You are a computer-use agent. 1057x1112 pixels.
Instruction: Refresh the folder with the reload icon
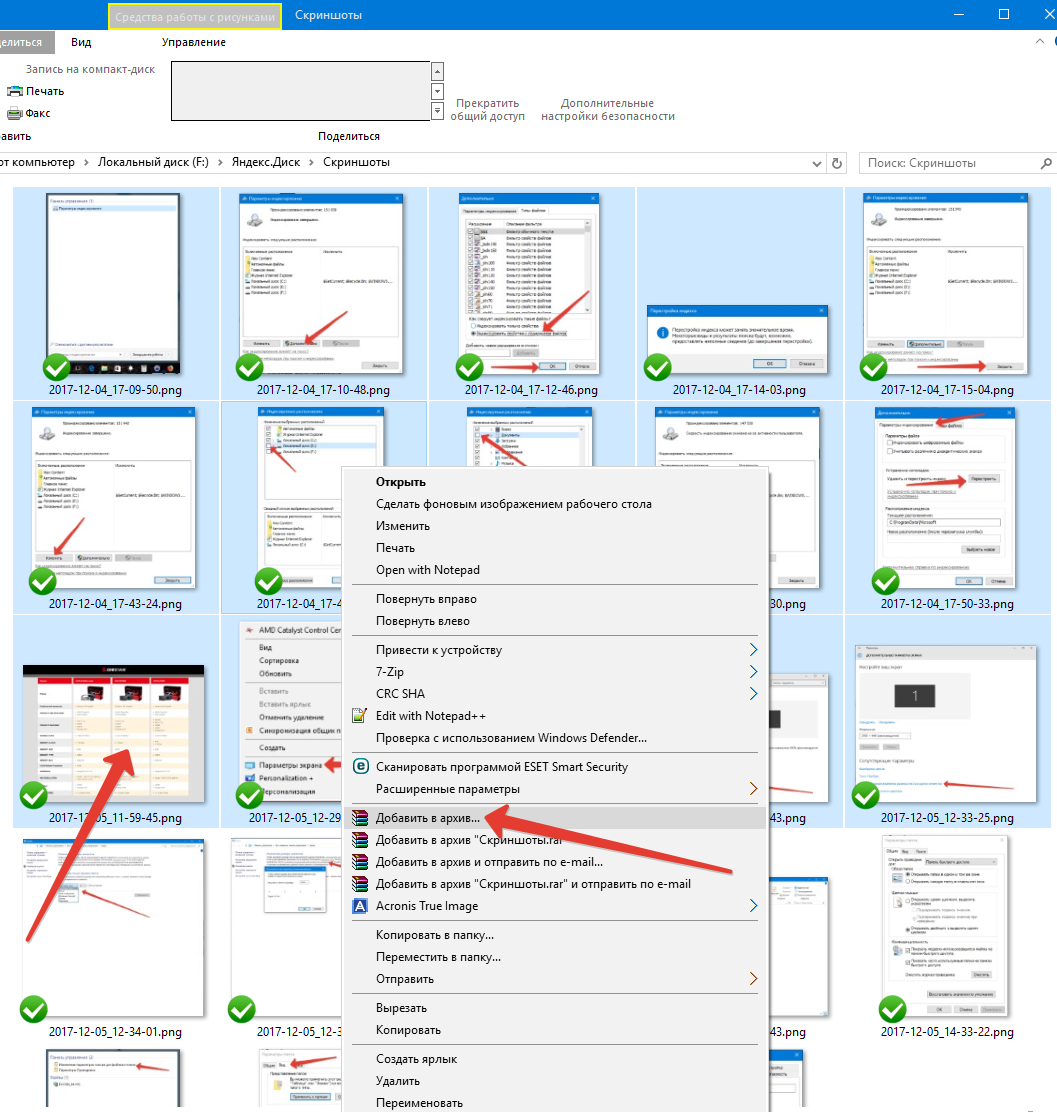(837, 163)
